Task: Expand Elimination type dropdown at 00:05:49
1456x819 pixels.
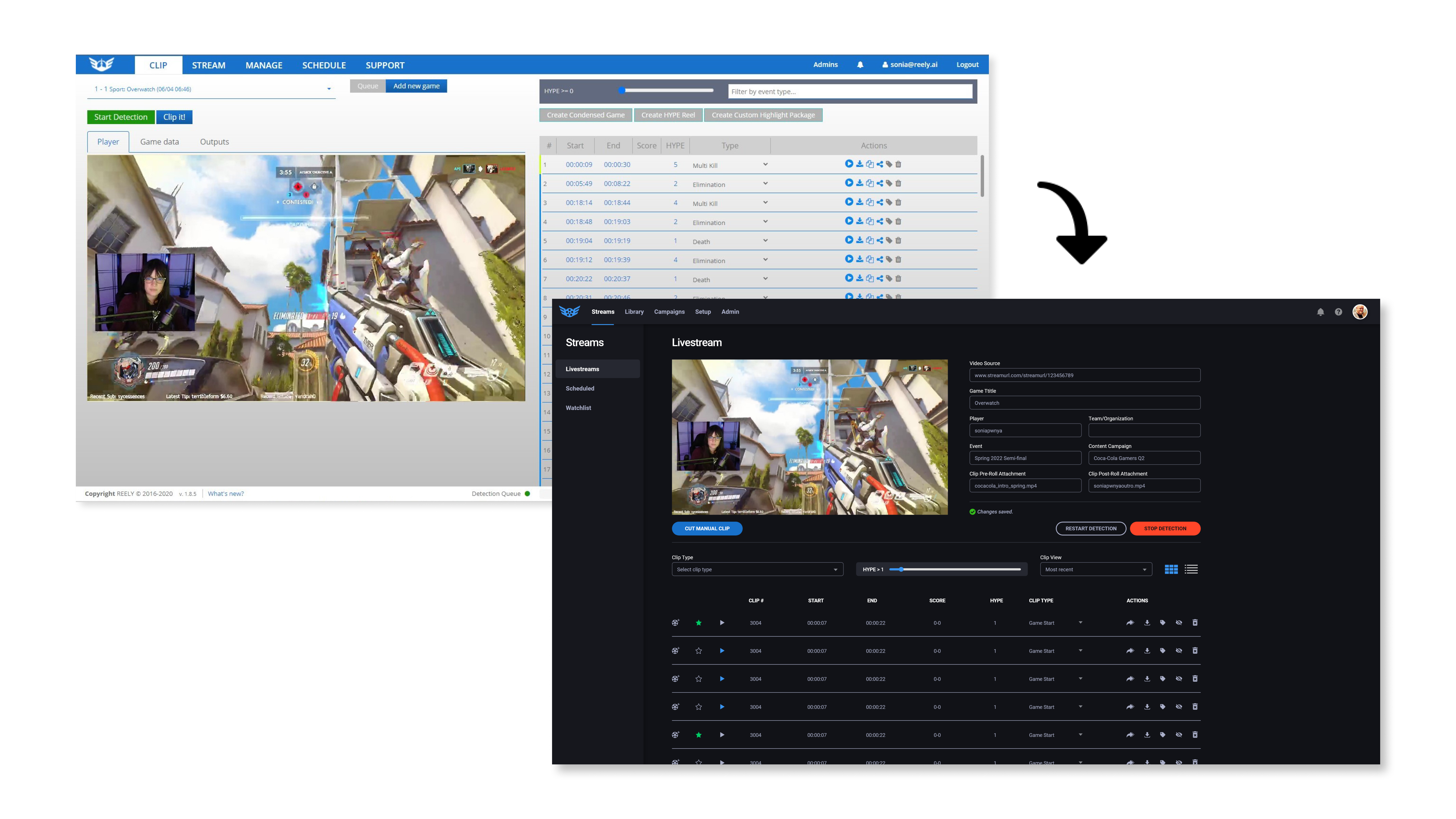Action: click(765, 183)
